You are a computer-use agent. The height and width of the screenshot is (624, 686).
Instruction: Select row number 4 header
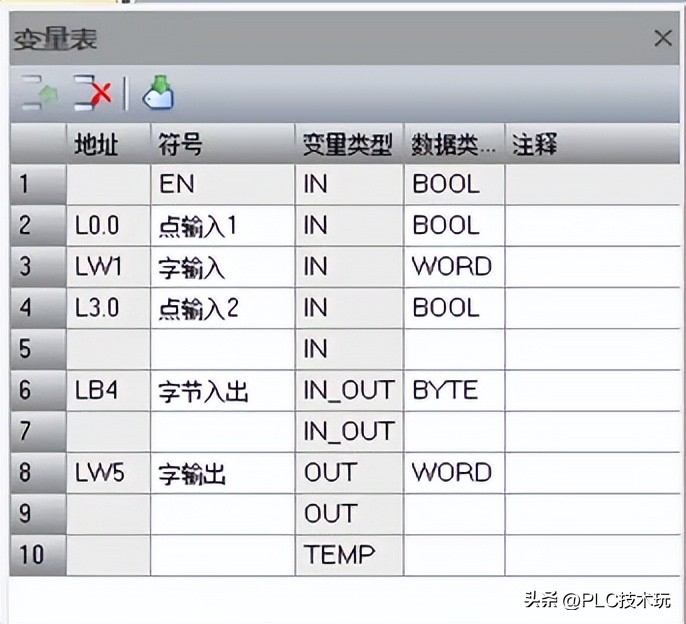click(38, 308)
